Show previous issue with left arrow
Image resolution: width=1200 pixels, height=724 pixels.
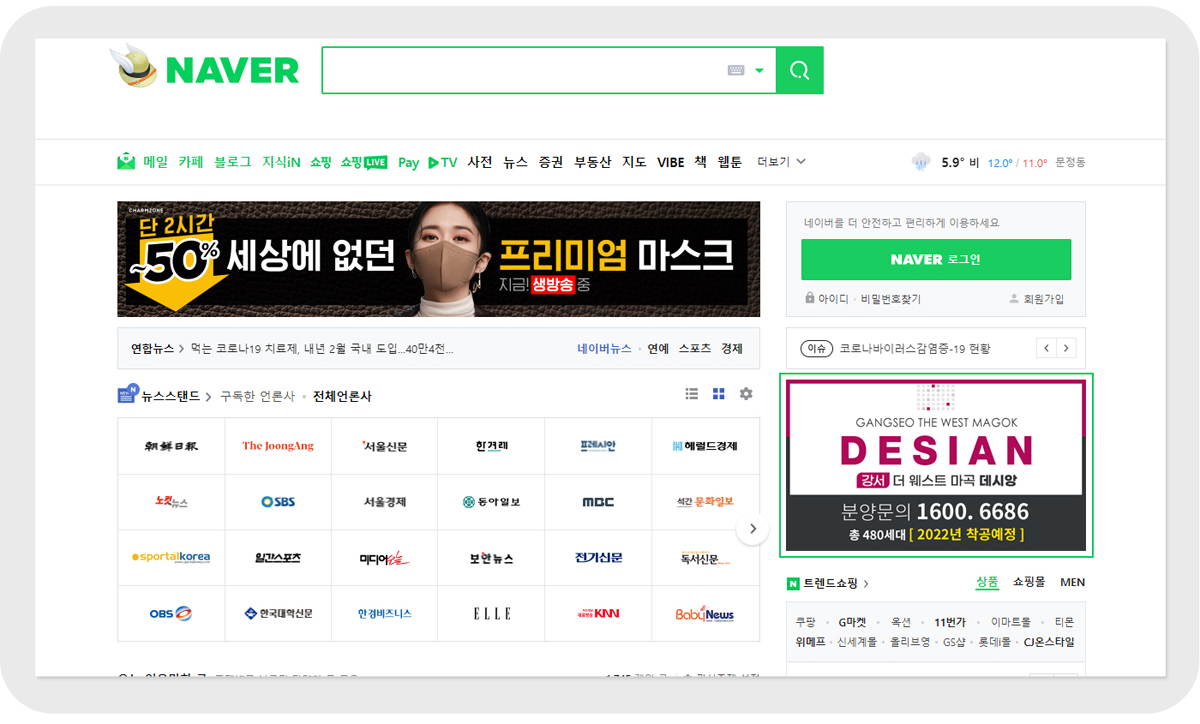pyautogui.click(x=1046, y=348)
